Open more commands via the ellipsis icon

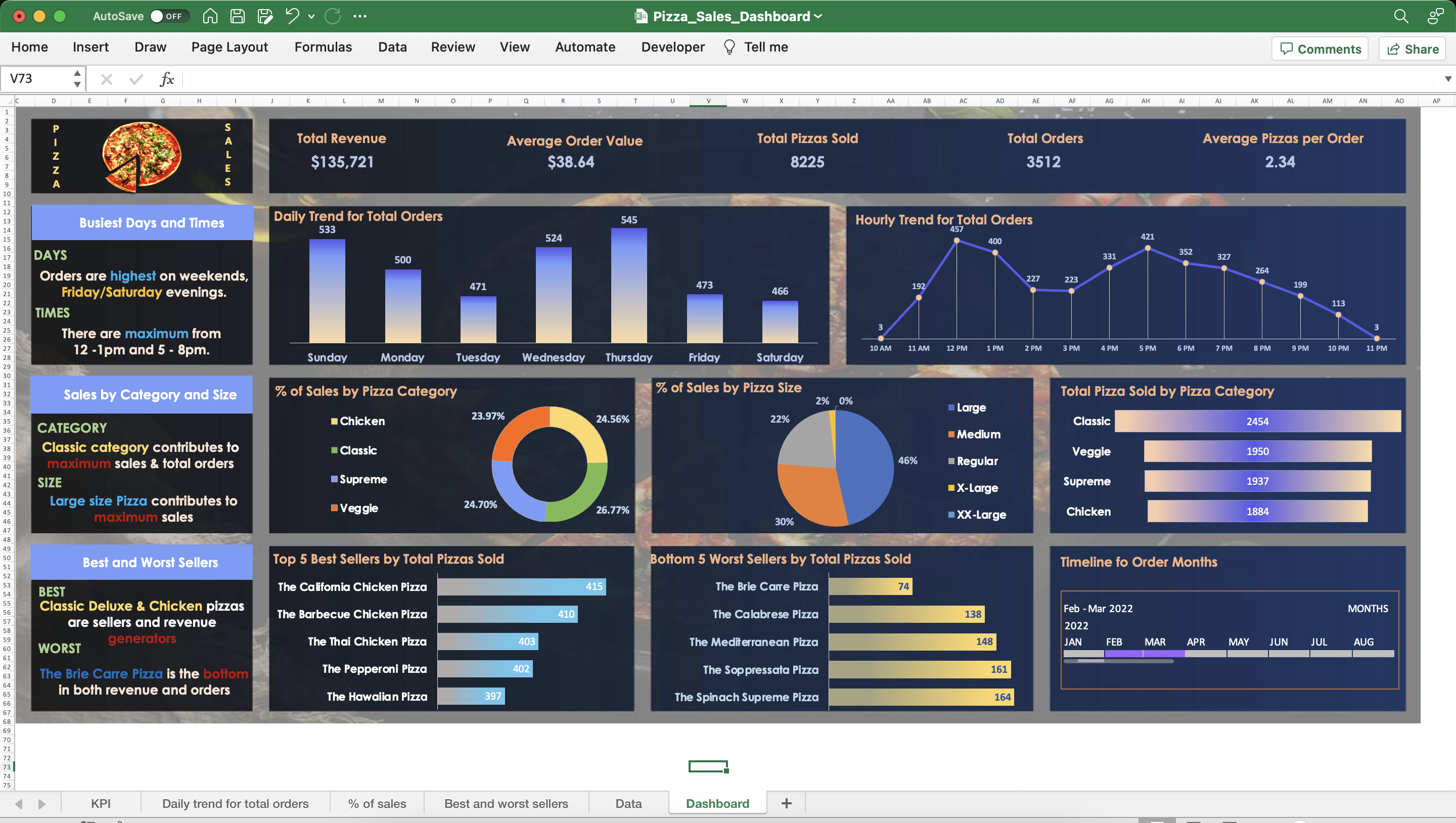(360, 16)
